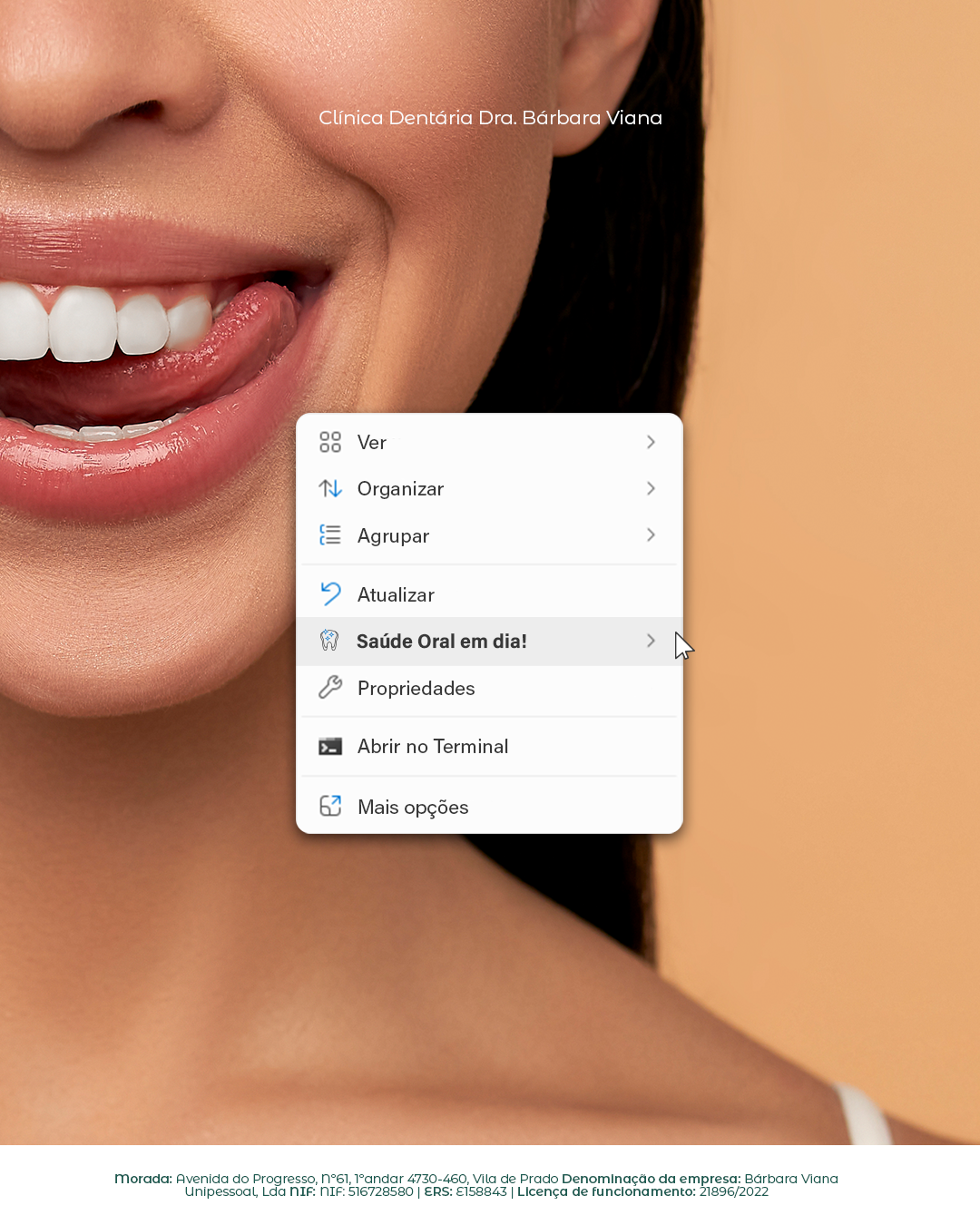Open the Mais opções menu label
Image resolution: width=980 pixels, height=1225 pixels.
coord(413,808)
